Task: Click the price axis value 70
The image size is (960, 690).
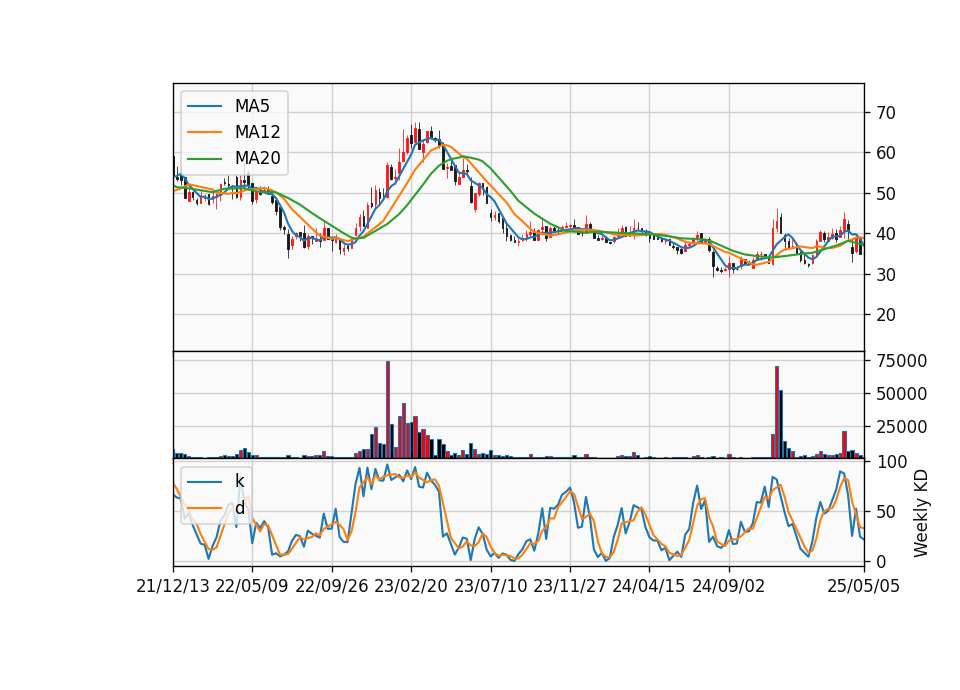Action: click(x=885, y=113)
